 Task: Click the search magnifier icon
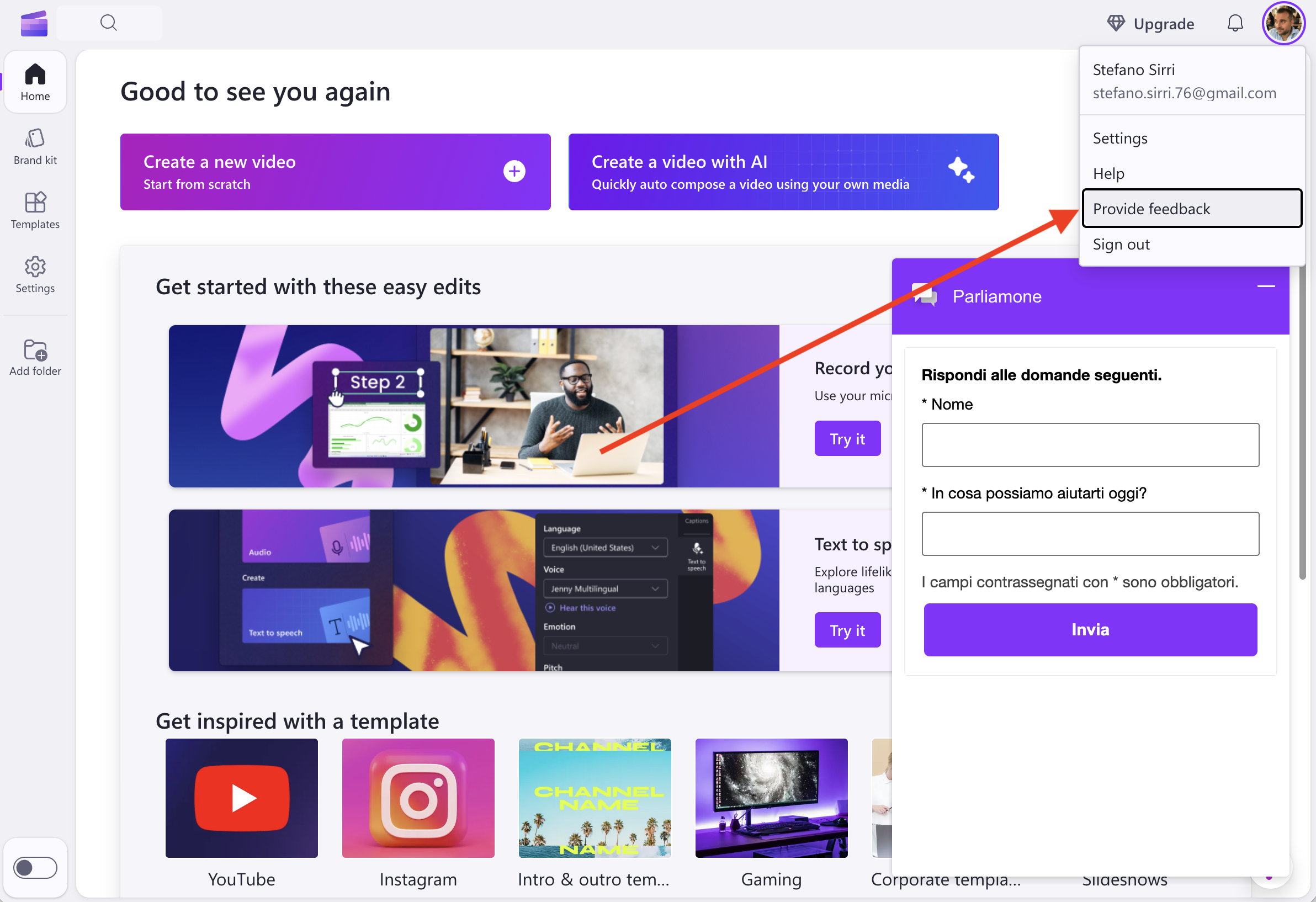109,23
